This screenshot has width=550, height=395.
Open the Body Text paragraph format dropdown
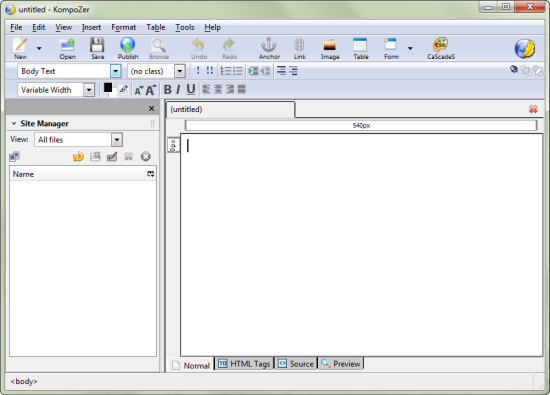(x=115, y=71)
